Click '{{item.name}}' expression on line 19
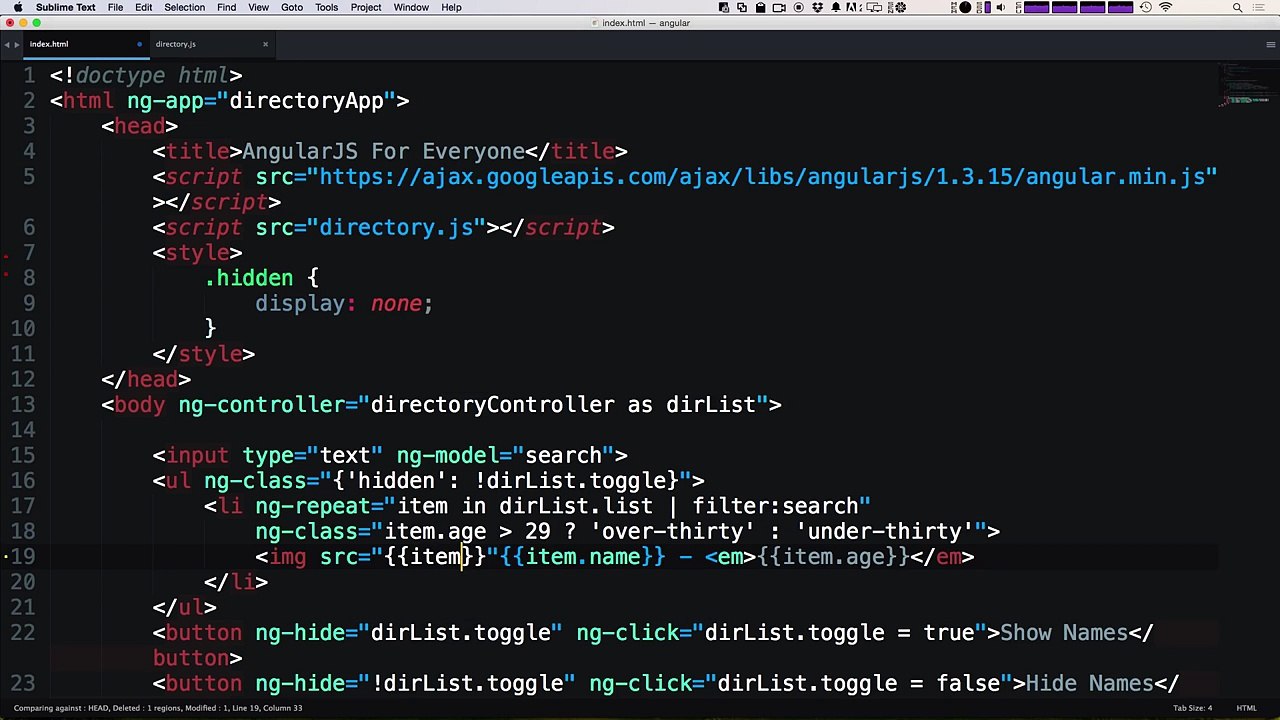The height and width of the screenshot is (720, 1280). [582, 557]
